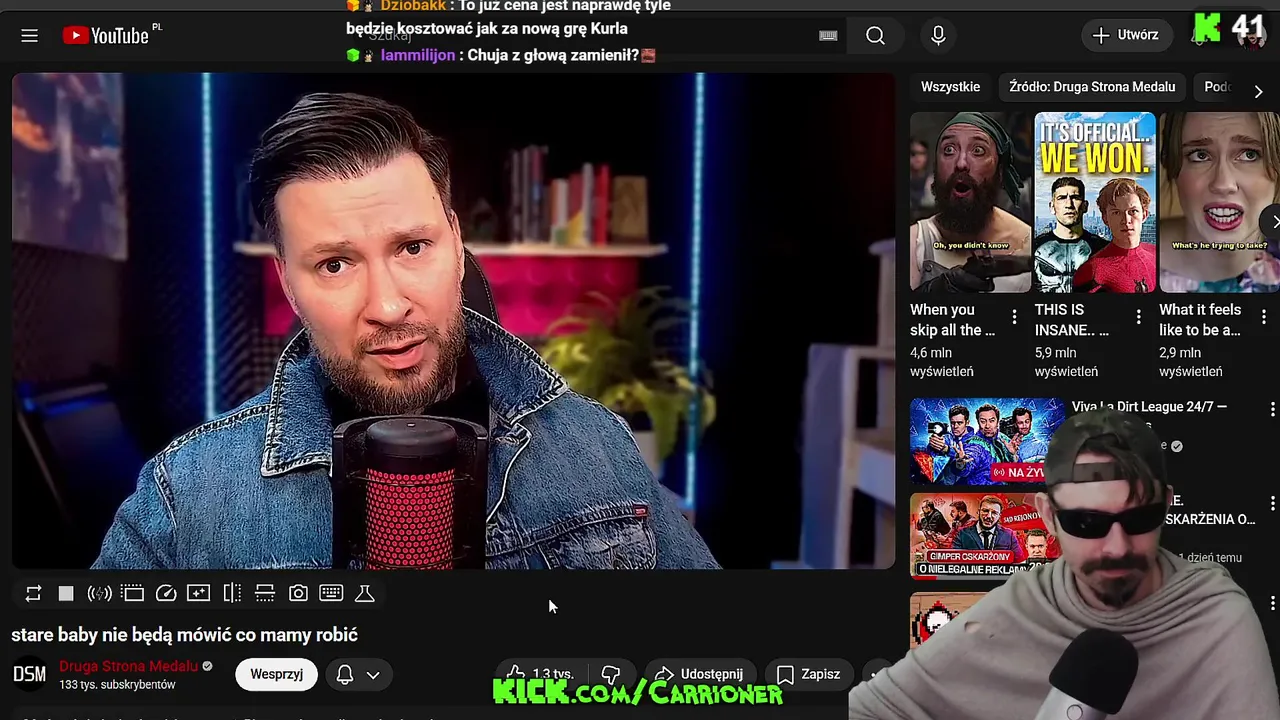
Task: Take a screenshot with the camera icon
Action: (298, 593)
